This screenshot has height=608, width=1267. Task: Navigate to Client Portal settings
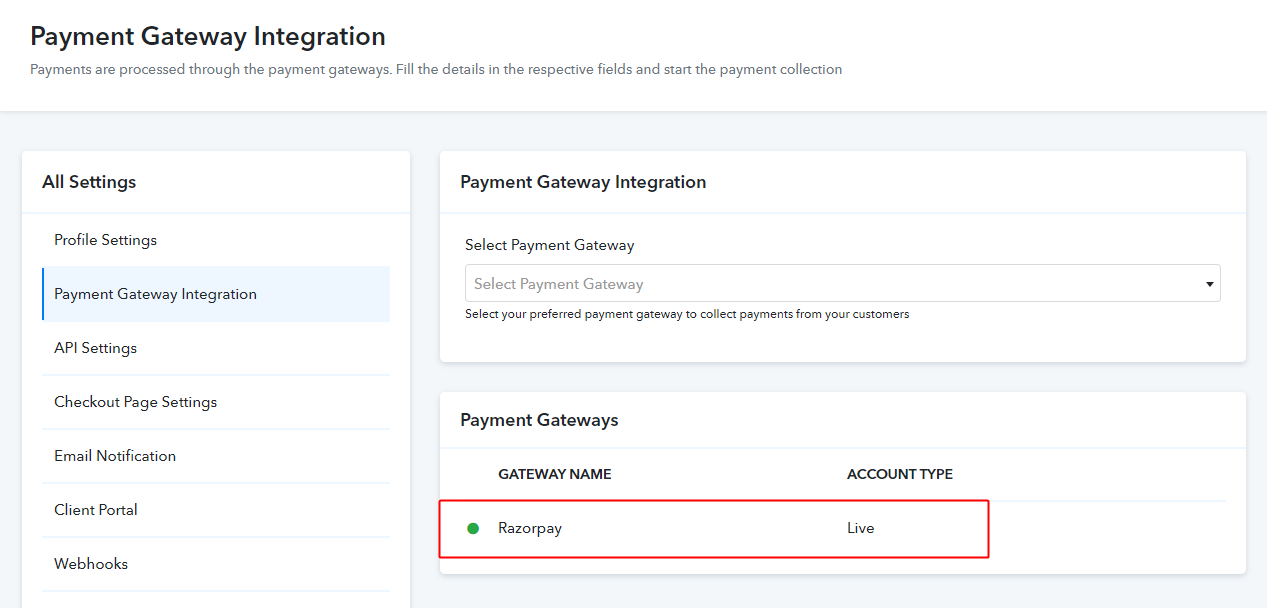click(x=95, y=509)
